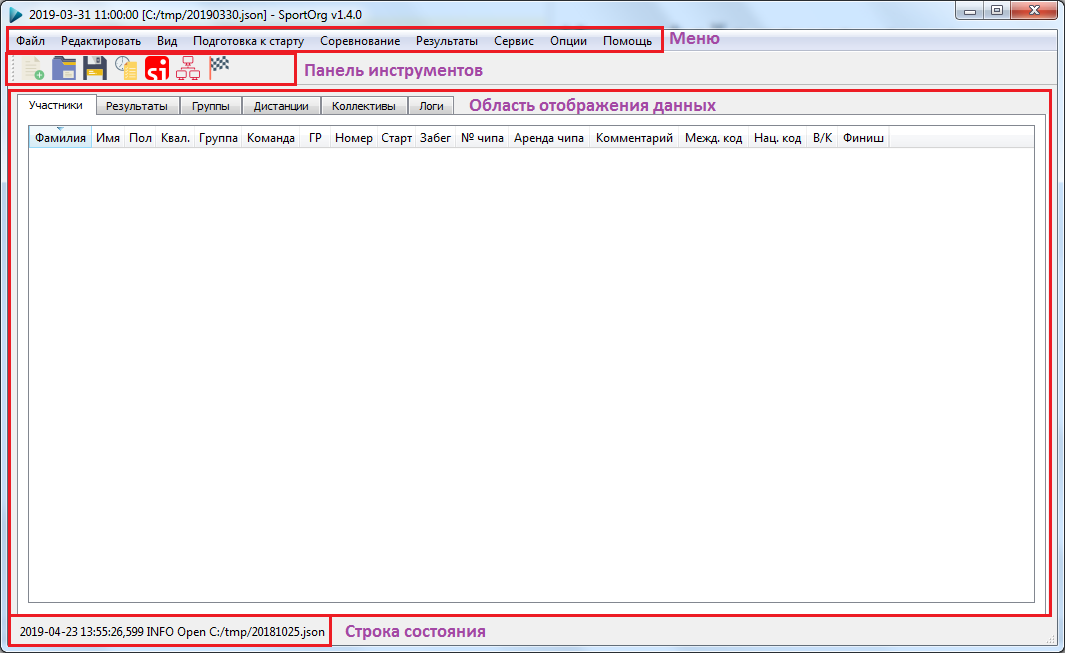Sort by the Межд. код column header

[x=713, y=138]
